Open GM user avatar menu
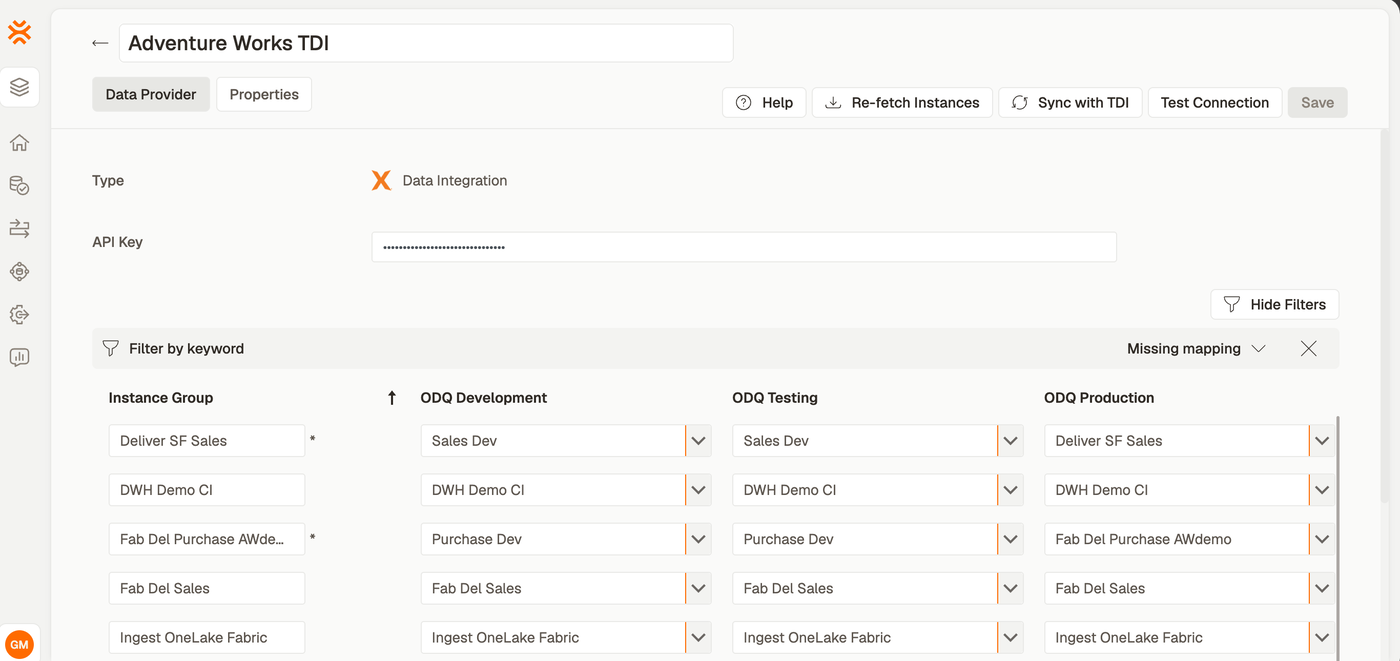The height and width of the screenshot is (661, 1400). click(19, 645)
